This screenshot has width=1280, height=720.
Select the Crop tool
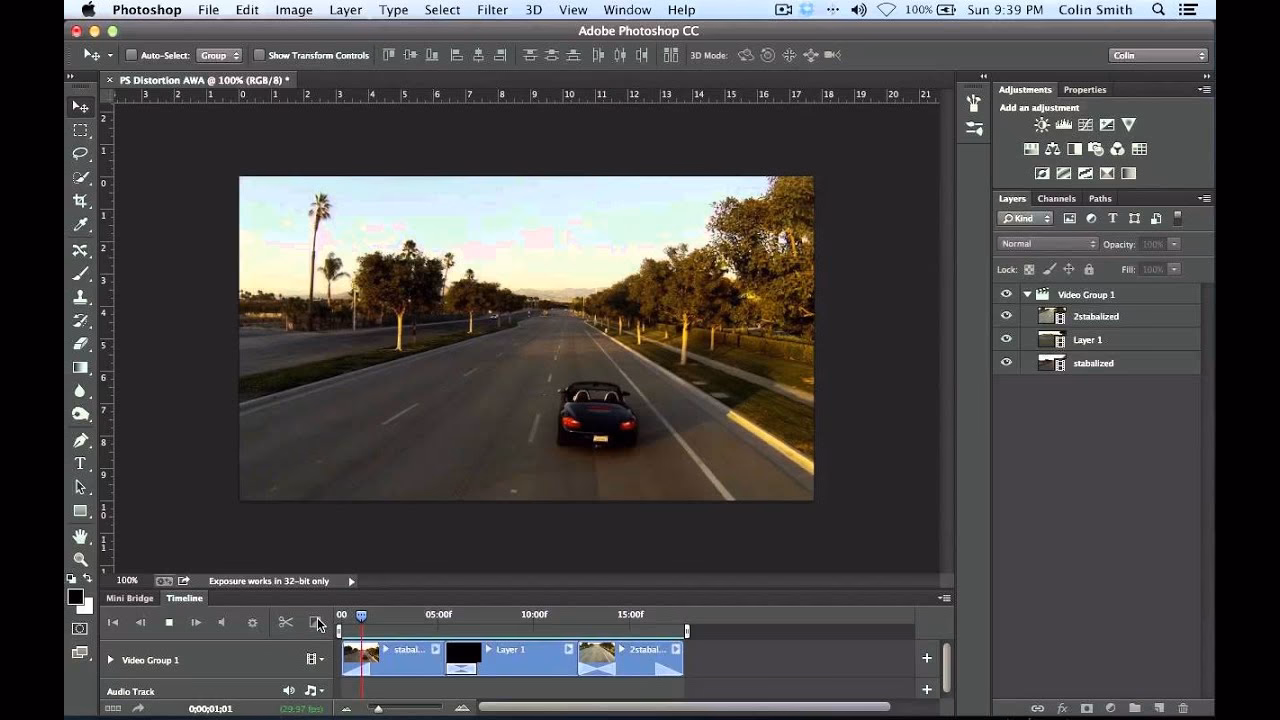point(81,200)
